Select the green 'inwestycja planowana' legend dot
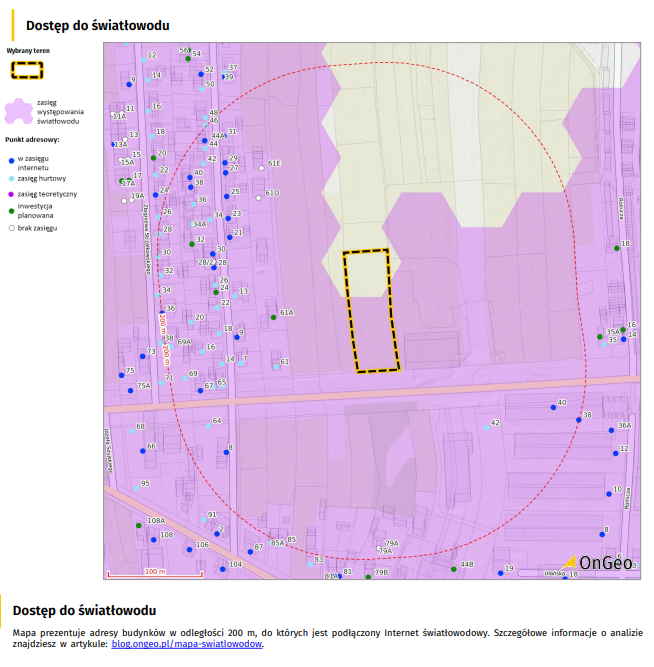The height and width of the screenshot is (667, 654). pyautogui.click(x=10, y=210)
